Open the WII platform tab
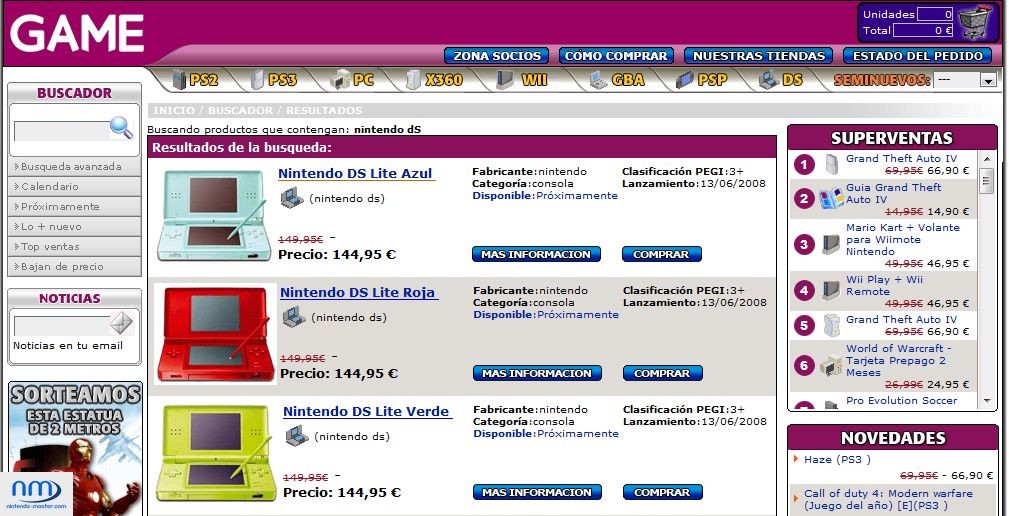 click(x=521, y=80)
